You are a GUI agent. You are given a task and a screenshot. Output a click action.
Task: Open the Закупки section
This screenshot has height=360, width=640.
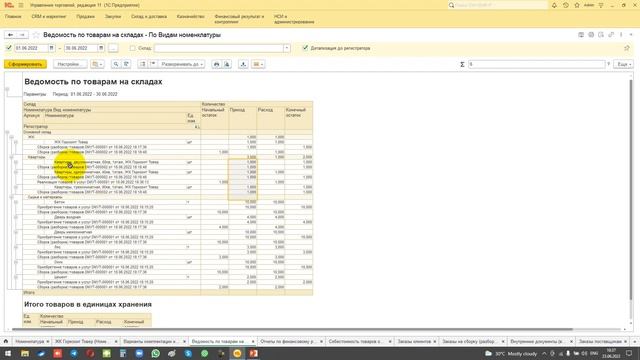tap(113, 17)
